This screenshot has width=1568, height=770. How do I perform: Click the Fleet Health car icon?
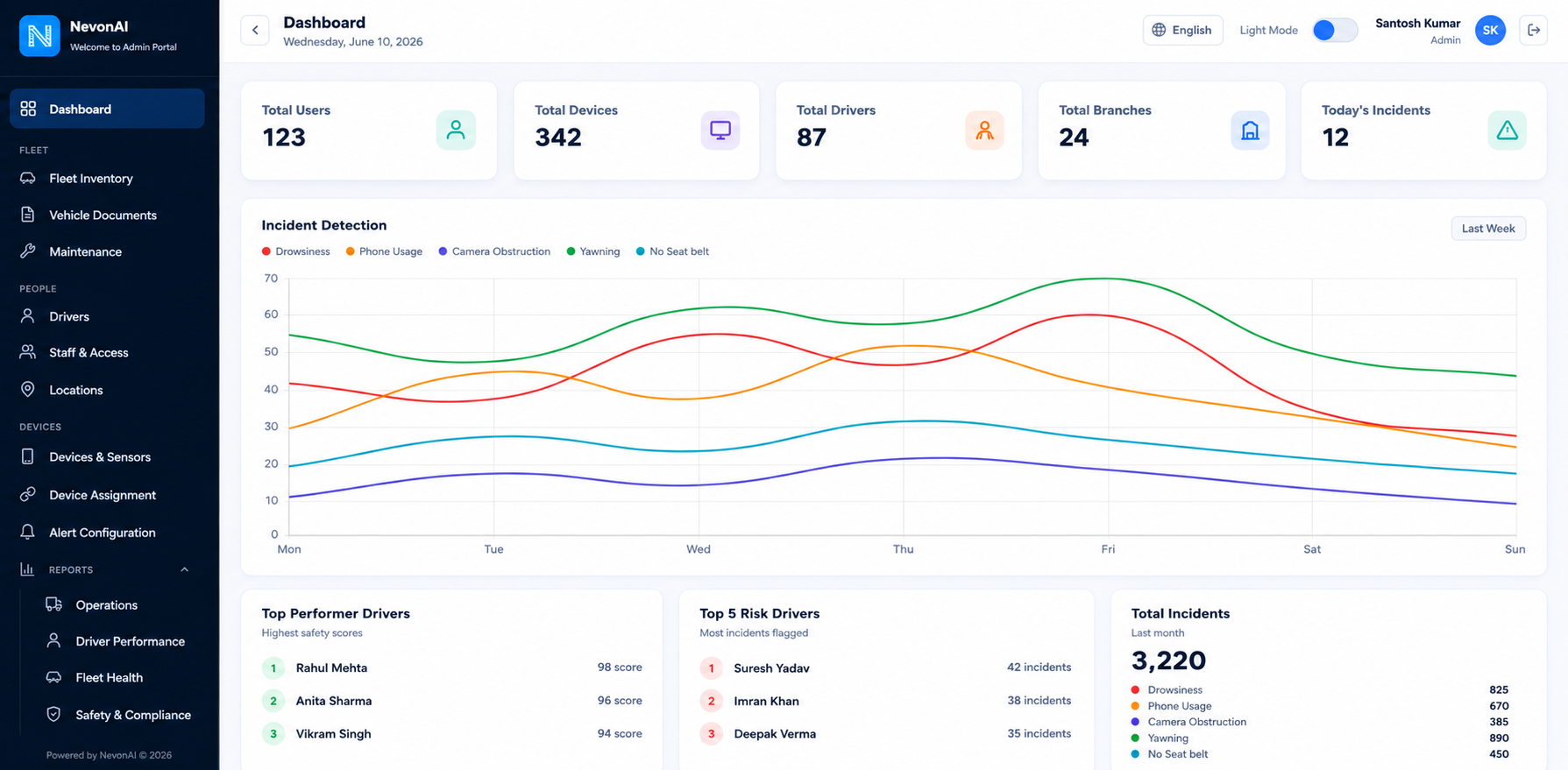pos(54,677)
